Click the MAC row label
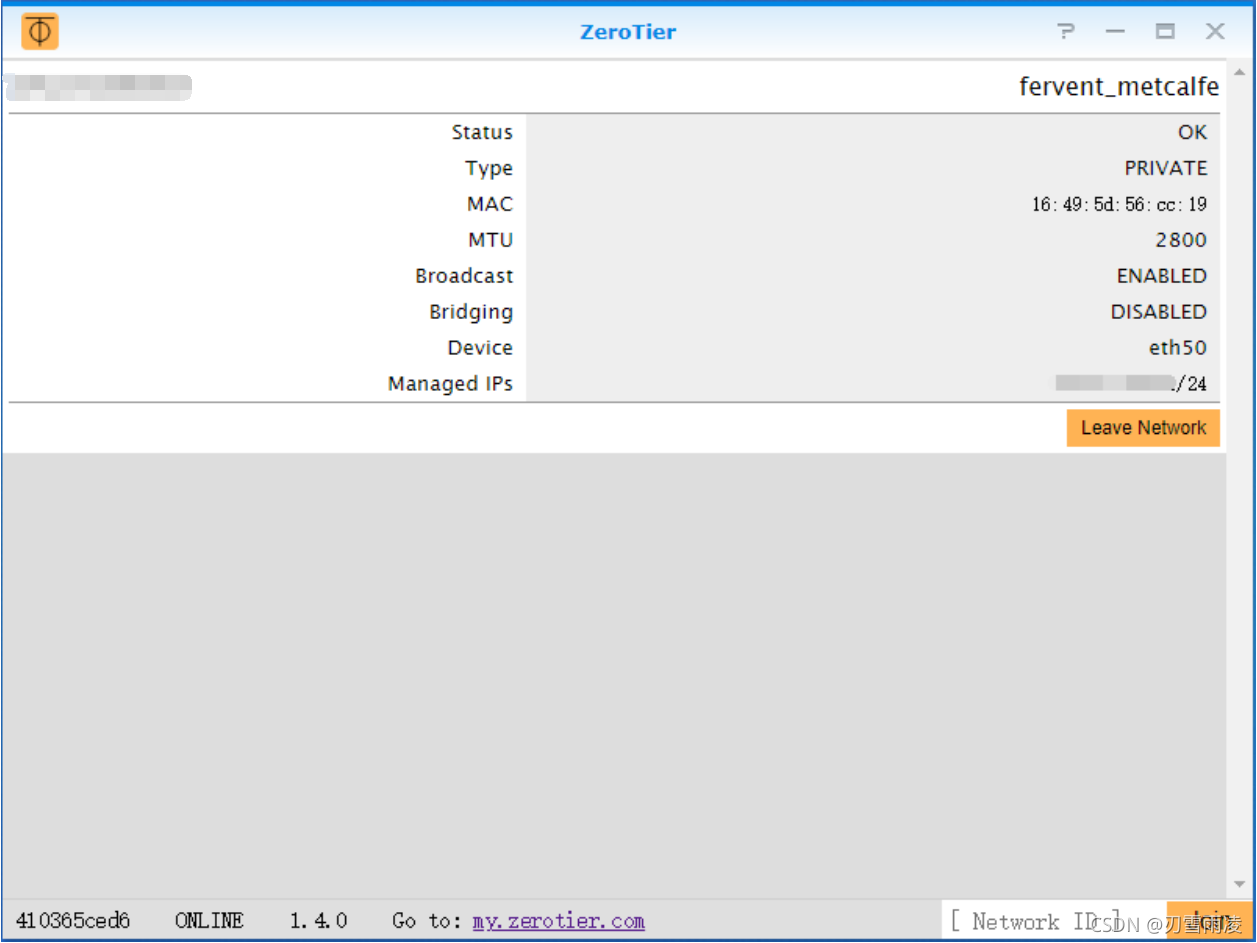Image resolution: width=1257 pixels, height=943 pixels. pos(490,204)
